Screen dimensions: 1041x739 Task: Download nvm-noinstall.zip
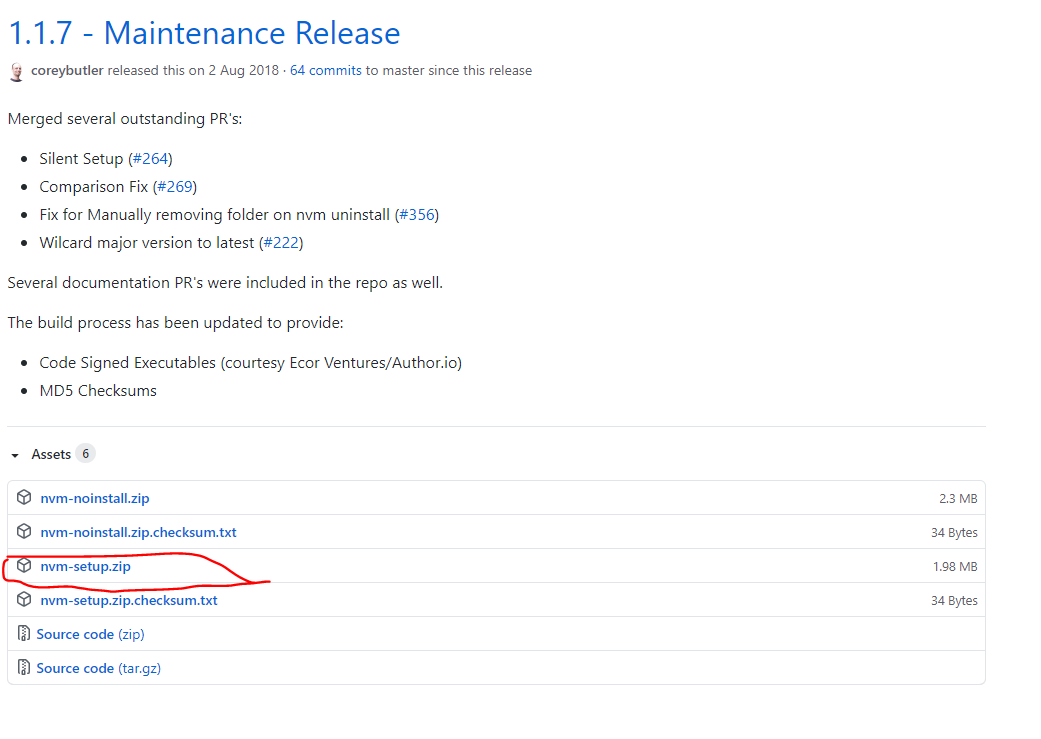(x=95, y=497)
